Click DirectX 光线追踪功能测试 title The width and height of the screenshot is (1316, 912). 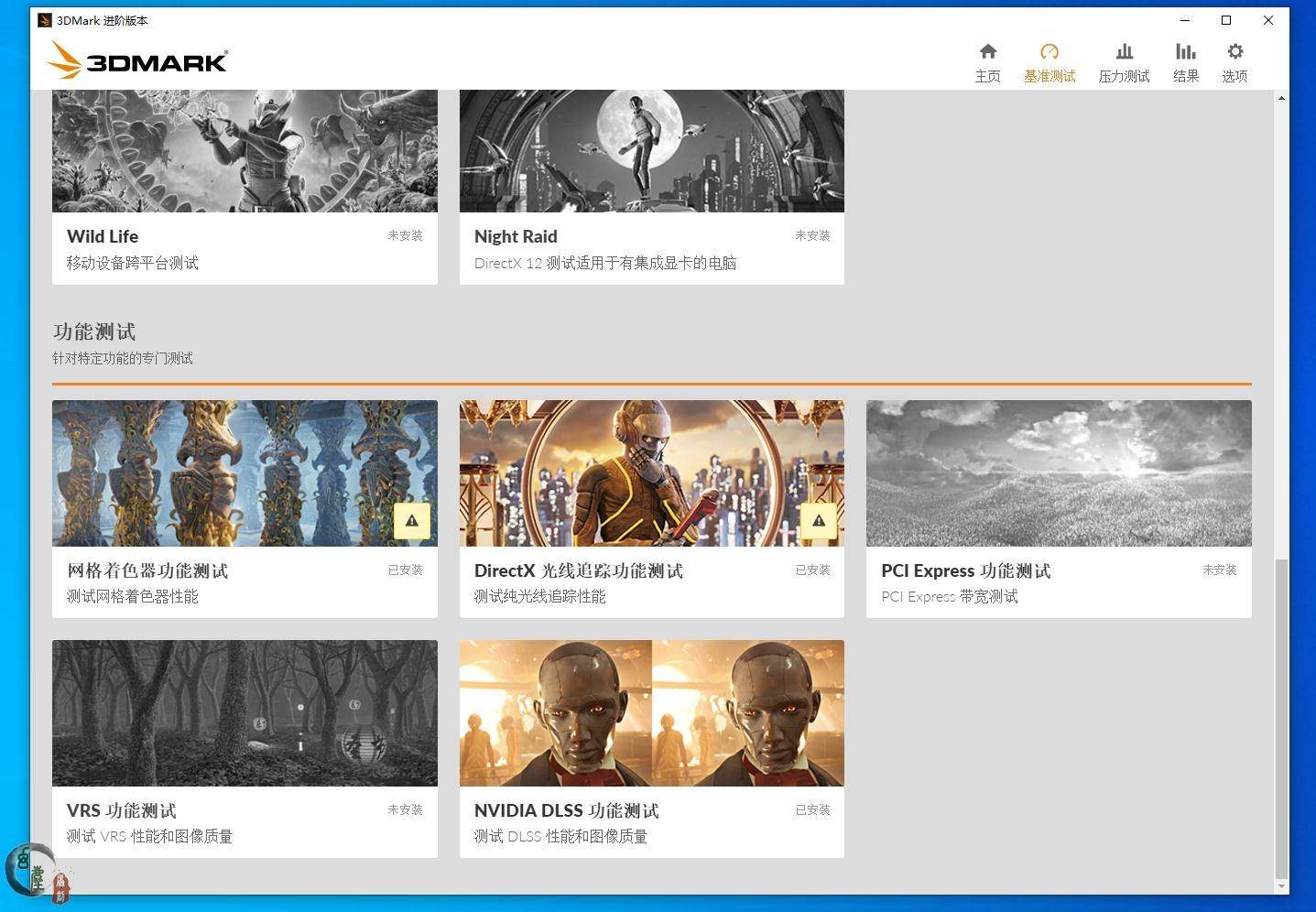[x=579, y=570]
